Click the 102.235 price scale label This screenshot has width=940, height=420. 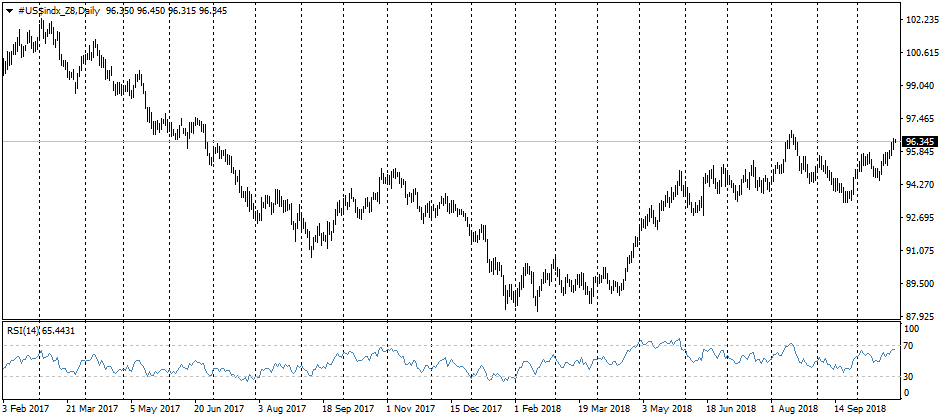920,20
